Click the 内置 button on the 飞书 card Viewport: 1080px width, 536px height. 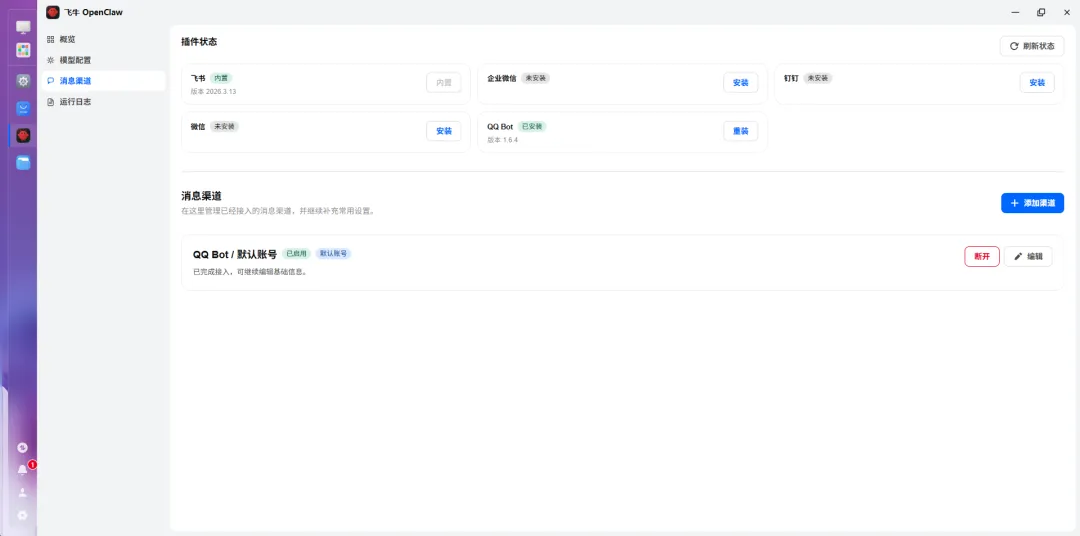pos(444,83)
